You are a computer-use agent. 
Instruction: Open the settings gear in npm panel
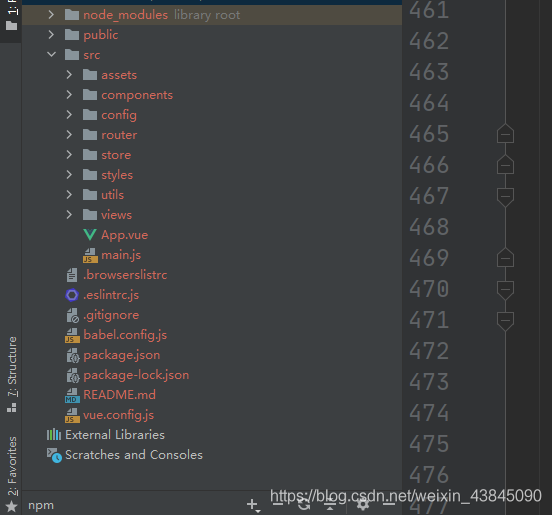pos(363,505)
